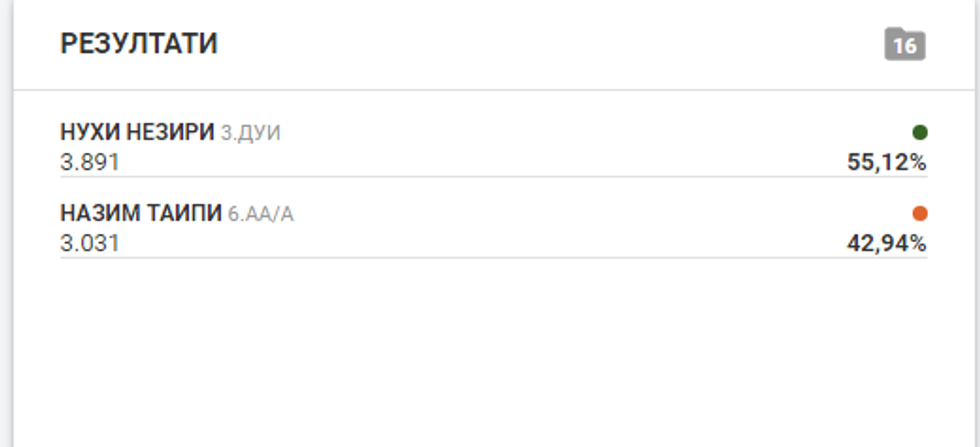Click the folder icon with number 16
The image size is (980, 447).
click(x=905, y=45)
